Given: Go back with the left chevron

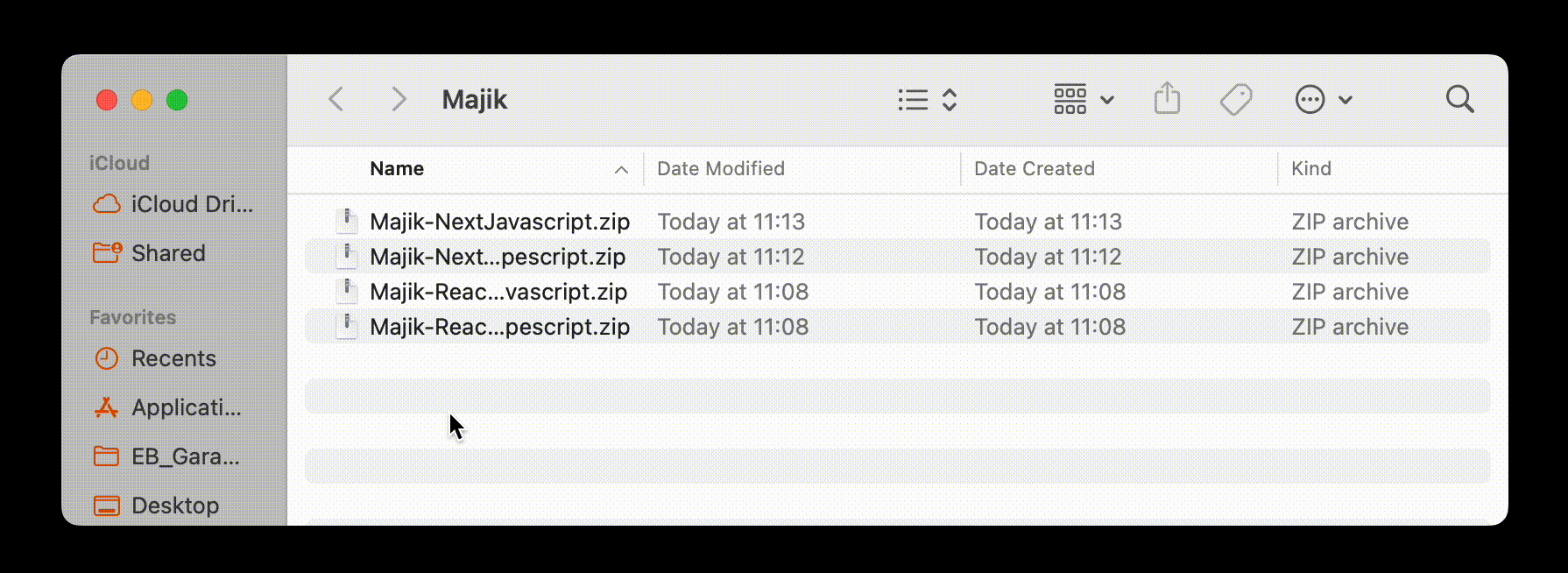Looking at the screenshot, I should tap(336, 99).
